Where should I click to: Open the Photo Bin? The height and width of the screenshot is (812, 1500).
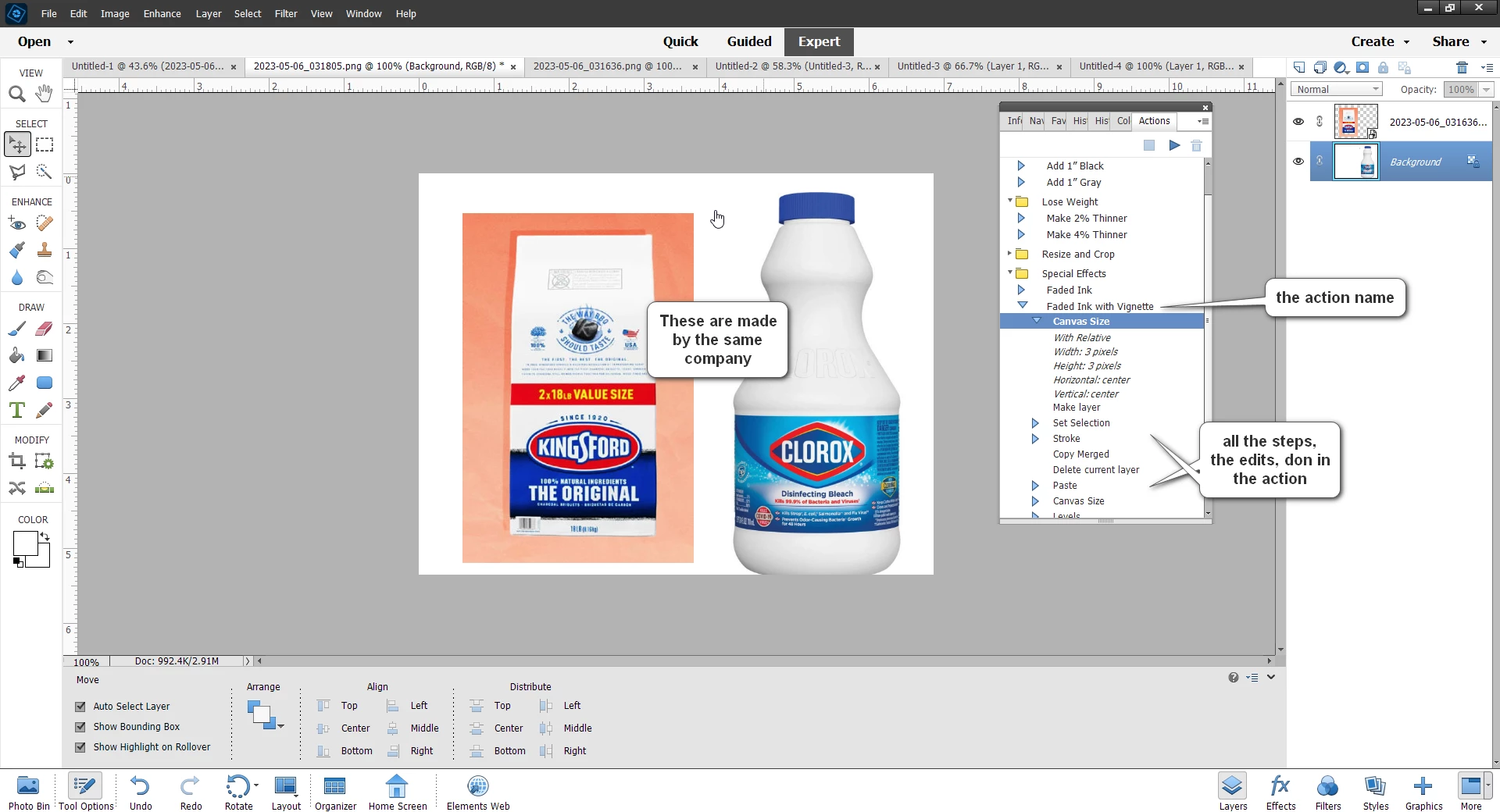coord(29,792)
